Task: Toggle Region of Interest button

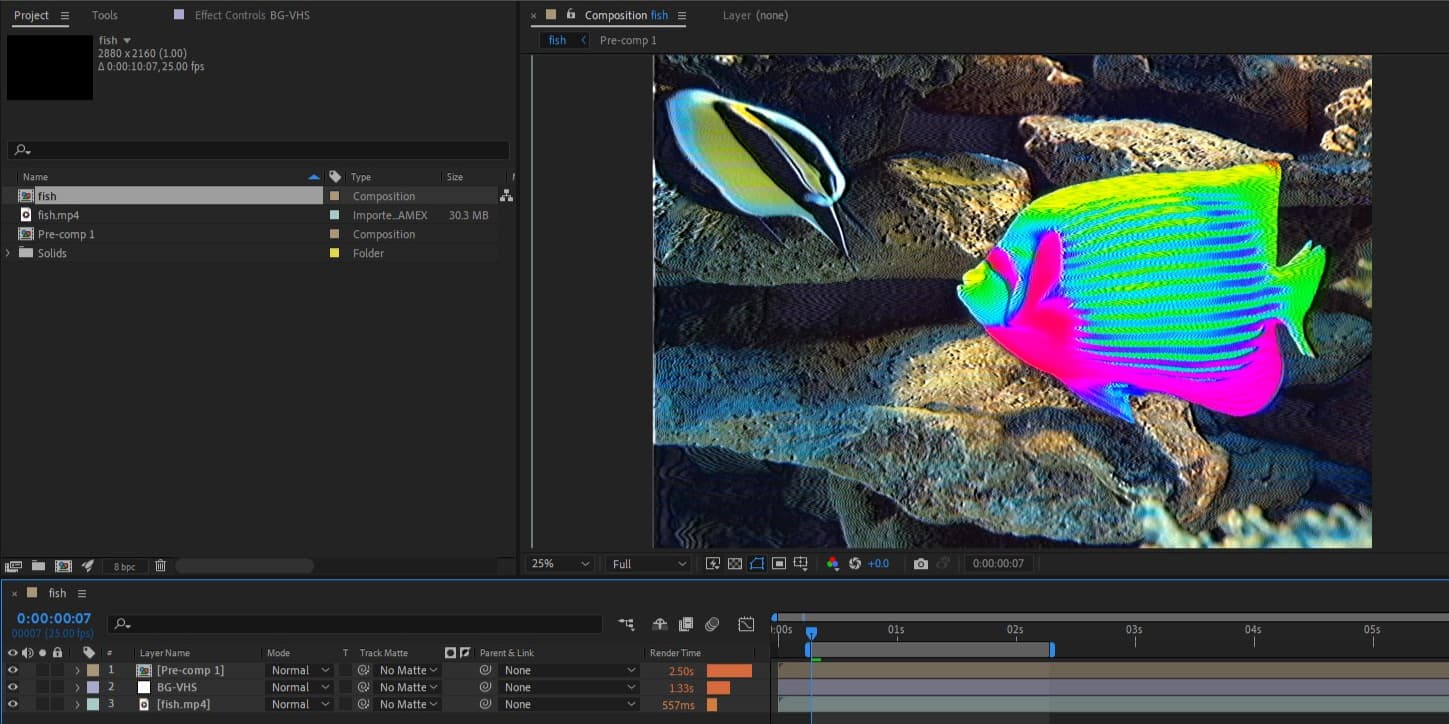Action: coord(779,564)
